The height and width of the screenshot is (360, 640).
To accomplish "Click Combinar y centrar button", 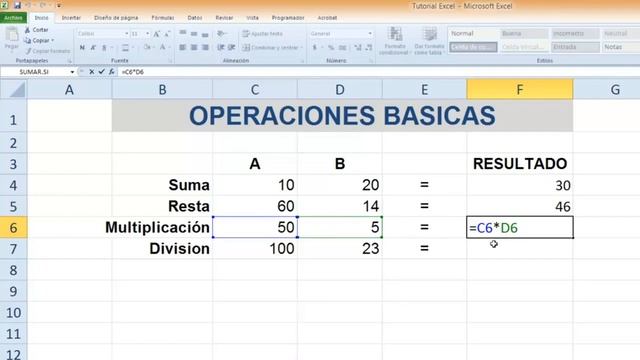I will (271, 48).
